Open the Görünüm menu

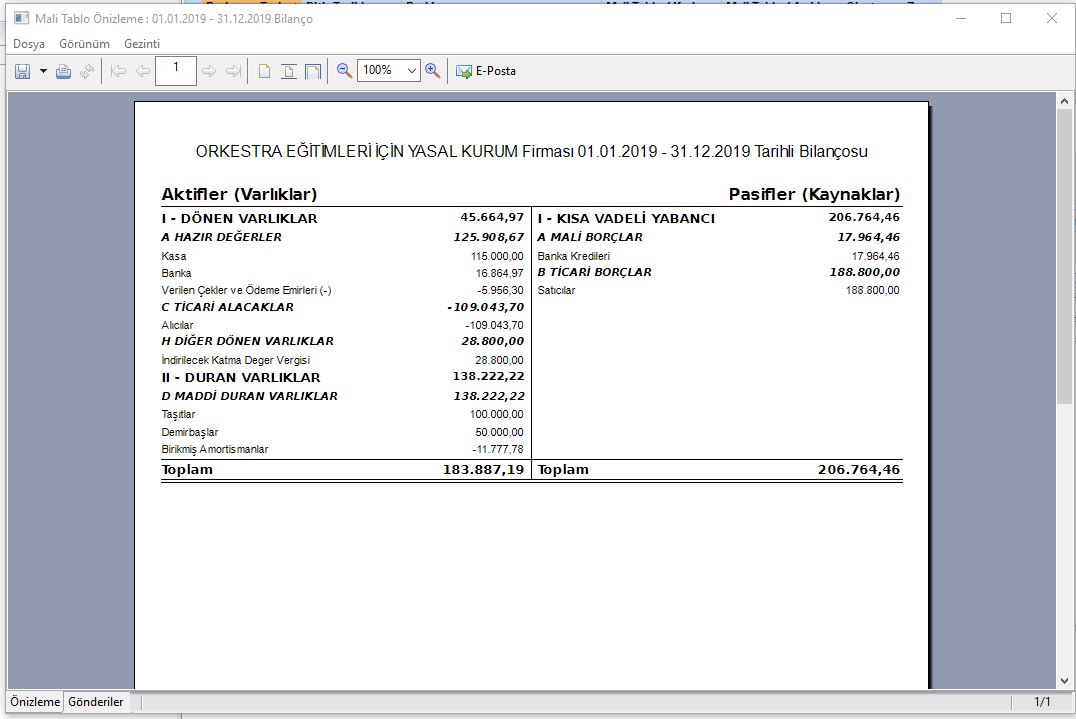[x=84, y=44]
